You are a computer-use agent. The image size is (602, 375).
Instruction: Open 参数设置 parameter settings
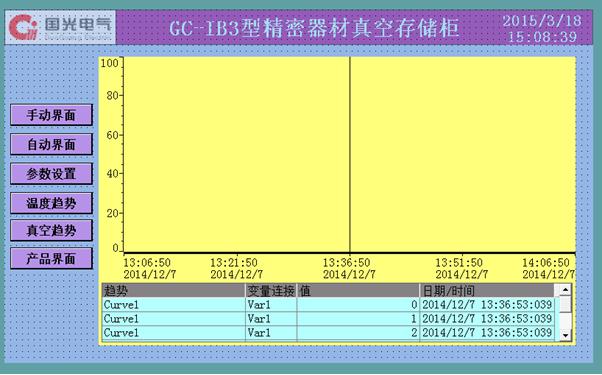tap(51, 174)
